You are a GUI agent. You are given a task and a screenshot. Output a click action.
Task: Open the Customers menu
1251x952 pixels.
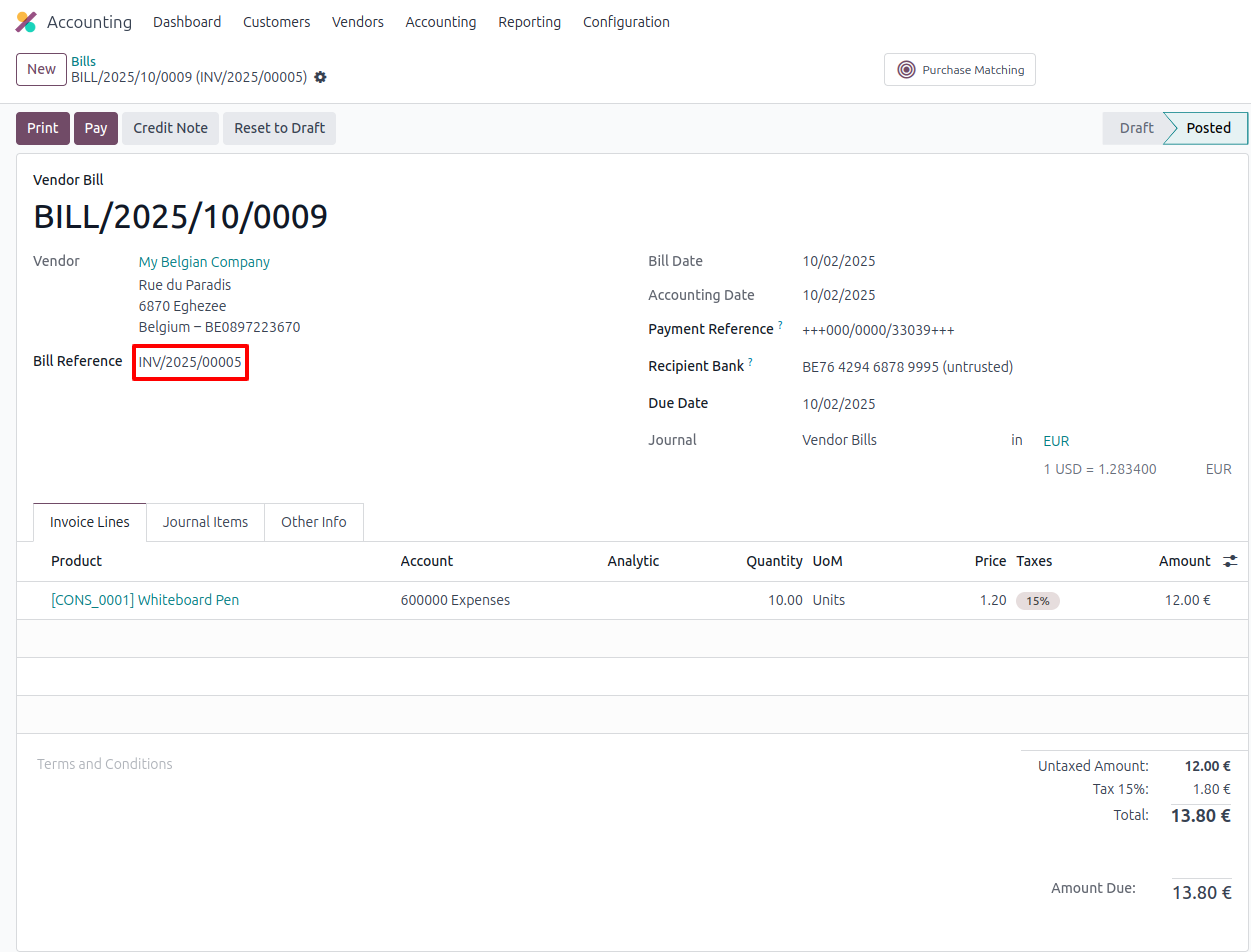pyautogui.click(x=277, y=22)
